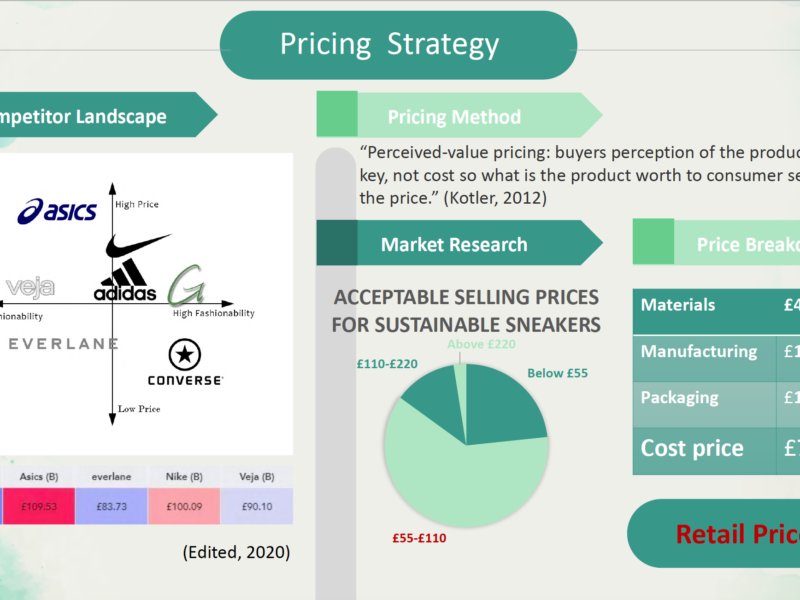Click the Market Research arrow banner
The image size is (800, 600).
(x=459, y=243)
